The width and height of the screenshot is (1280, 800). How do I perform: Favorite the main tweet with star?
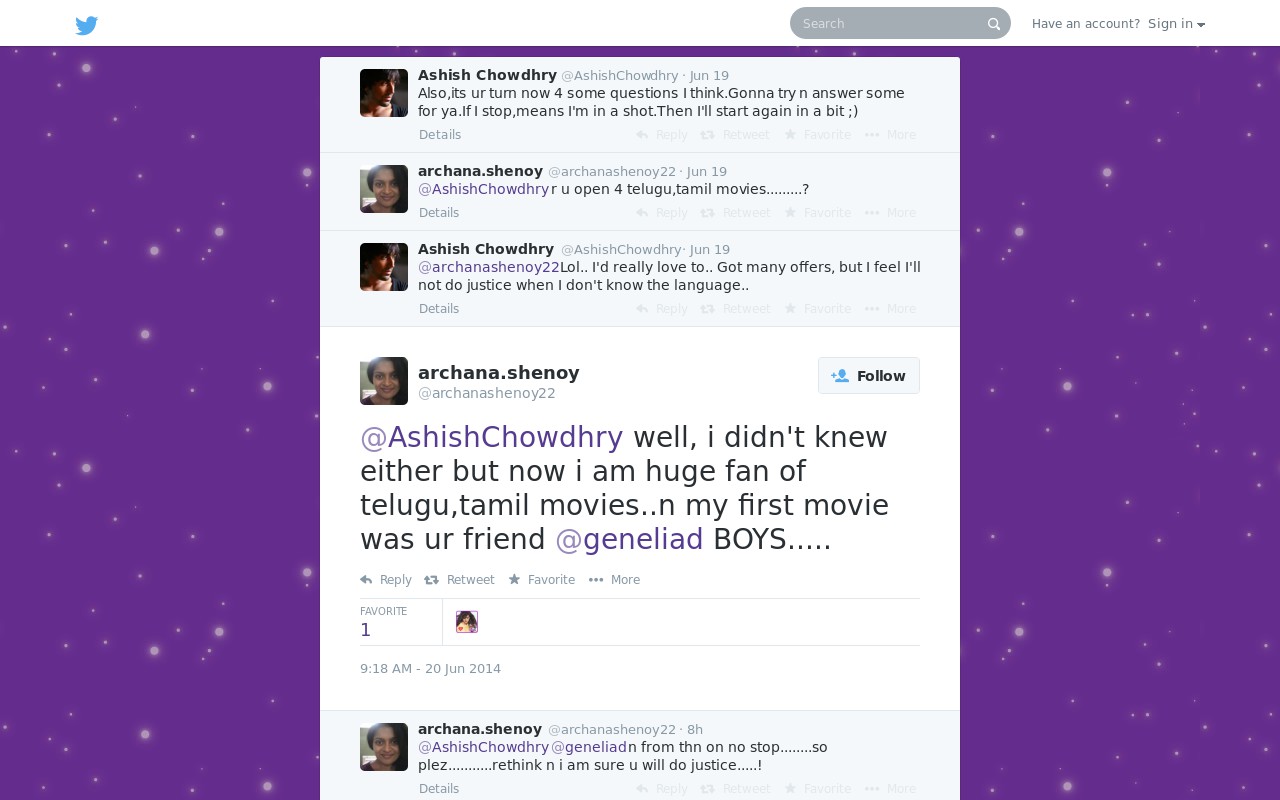541,580
